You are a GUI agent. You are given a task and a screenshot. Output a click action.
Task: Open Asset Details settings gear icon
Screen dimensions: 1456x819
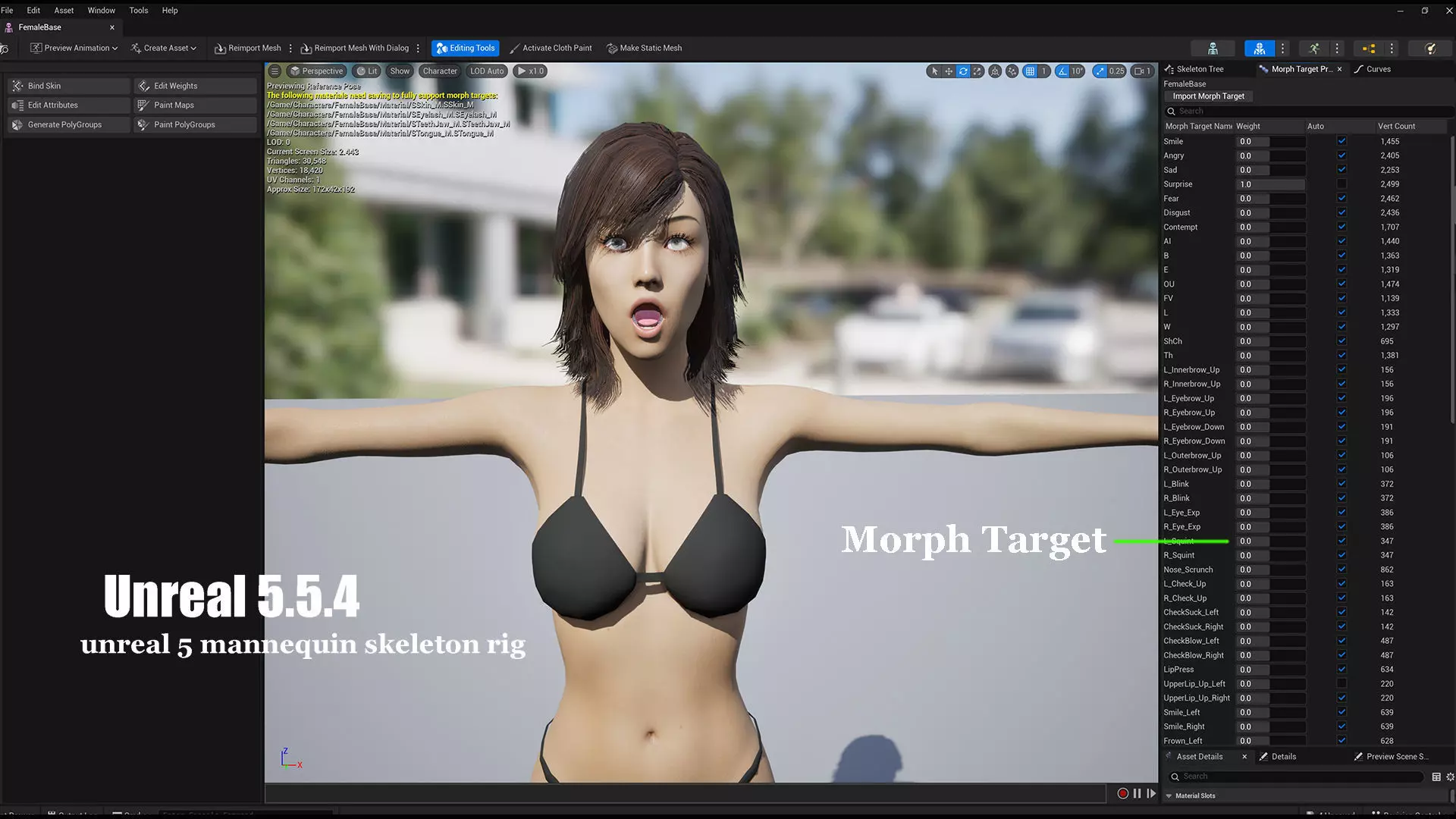[1450, 777]
